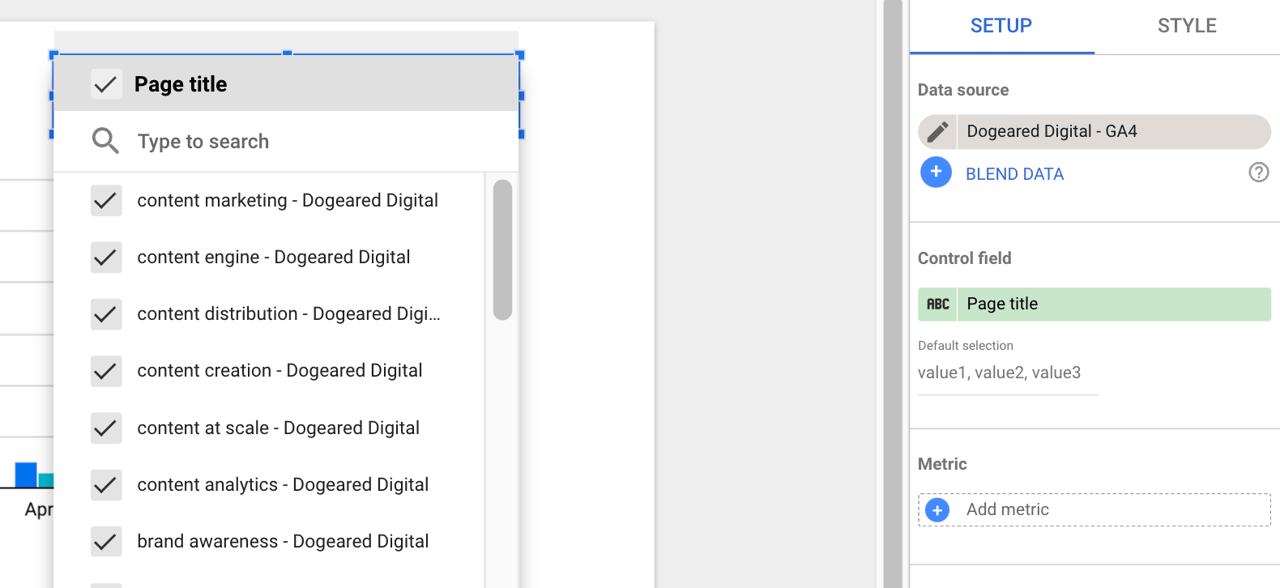Image resolution: width=1280 pixels, height=588 pixels.
Task: Click the pencil icon to edit the data source
Action: pos(937,131)
